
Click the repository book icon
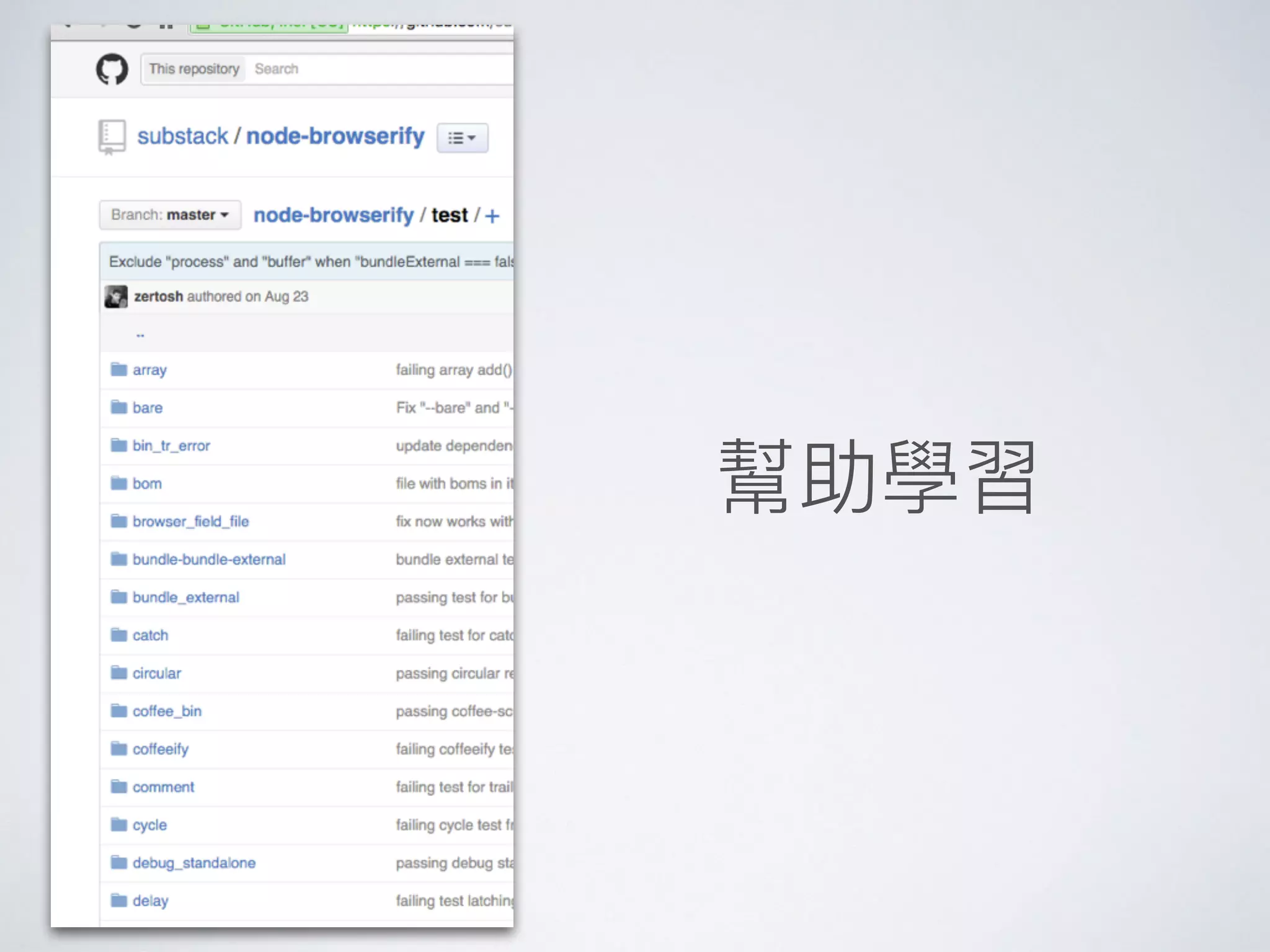point(112,136)
